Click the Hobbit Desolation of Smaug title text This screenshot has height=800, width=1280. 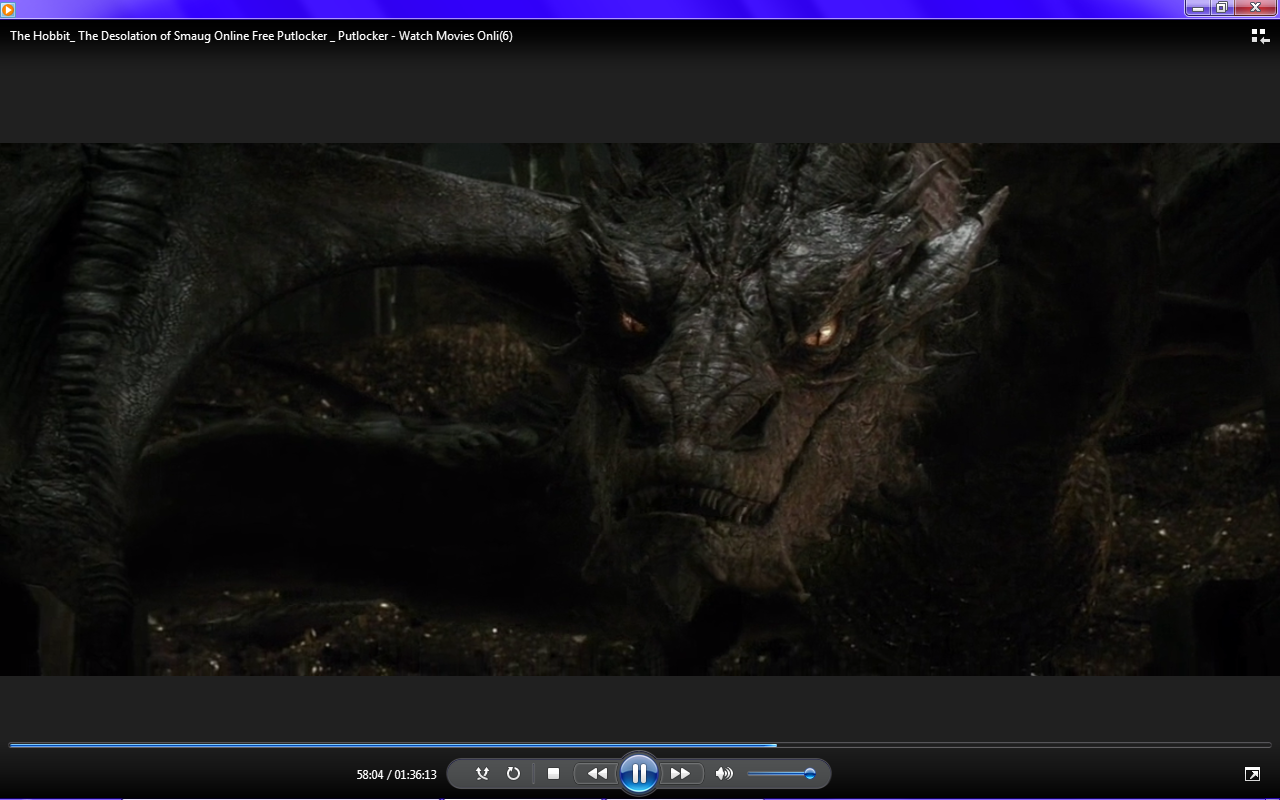click(x=261, y=36)
